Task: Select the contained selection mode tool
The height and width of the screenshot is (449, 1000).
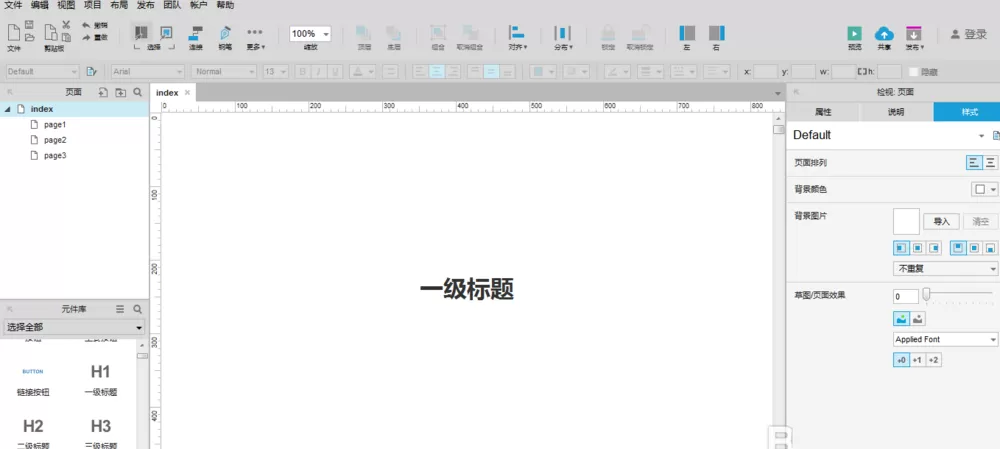Action: pos(166,33)
